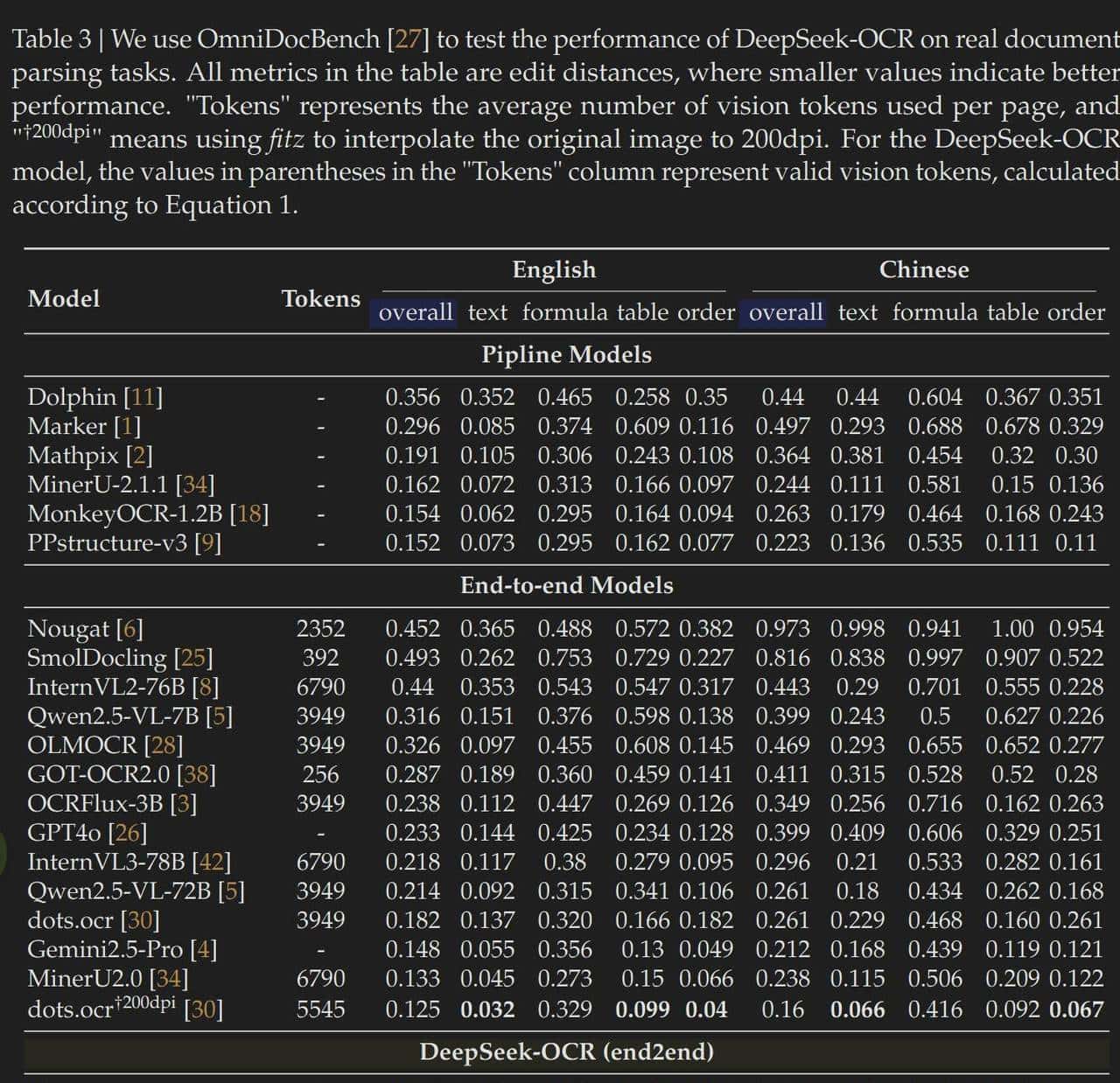Open the Marker citation [1]

point(127,427)
